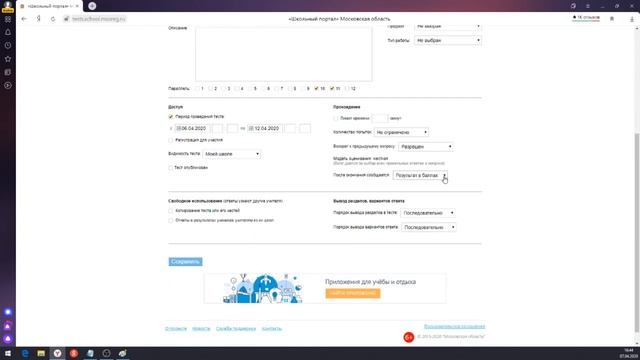Screen dimensions: 640x360
Task: Switch to Yandex Browser in taskbar
Action: tap(58, 353)
